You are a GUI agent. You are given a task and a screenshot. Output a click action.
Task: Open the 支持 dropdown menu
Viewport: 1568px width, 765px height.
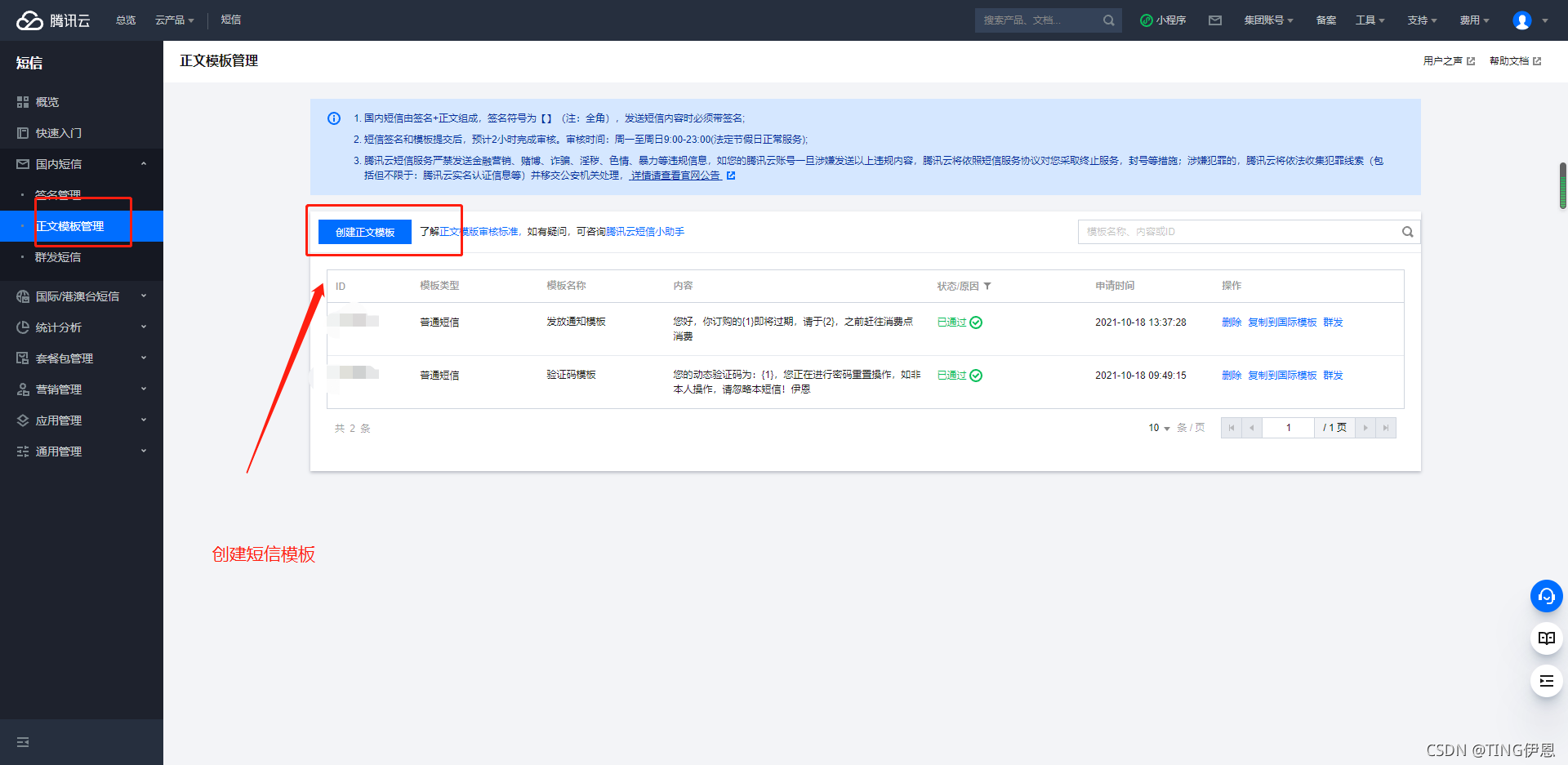(x=1423, y=20)
